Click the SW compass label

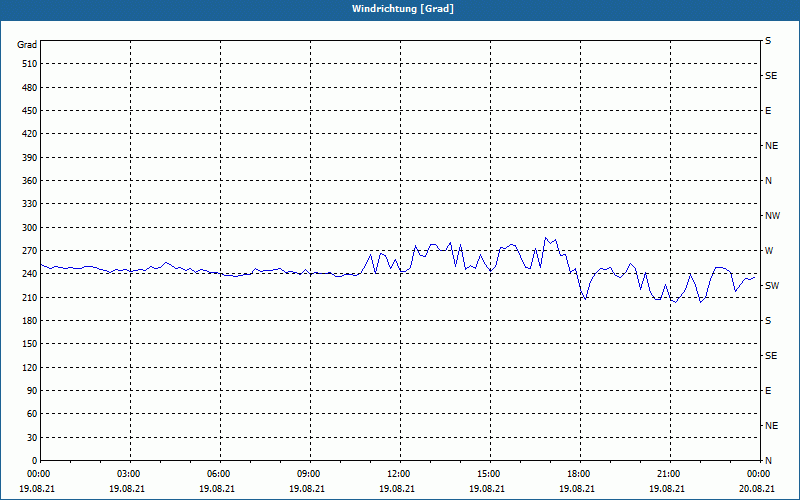click(772, 286)
